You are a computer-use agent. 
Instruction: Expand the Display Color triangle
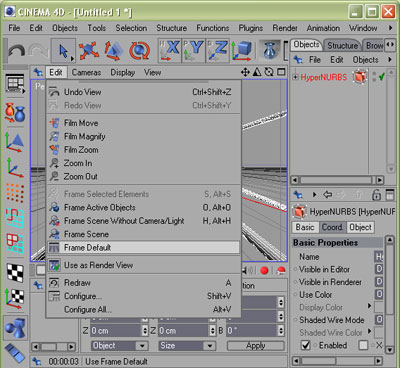click(369, 306)
